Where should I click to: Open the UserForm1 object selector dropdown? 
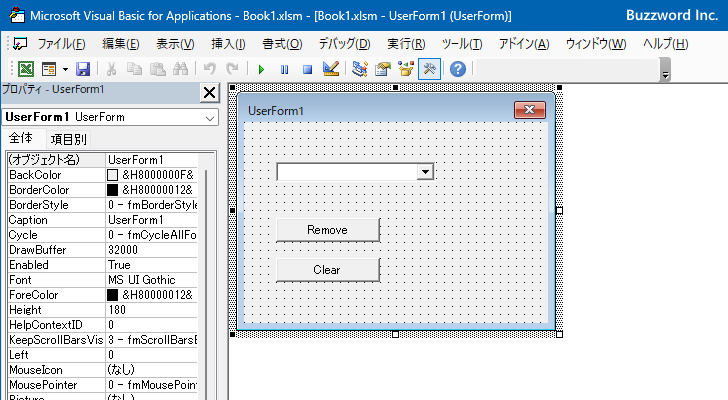[x=210, y=118]
